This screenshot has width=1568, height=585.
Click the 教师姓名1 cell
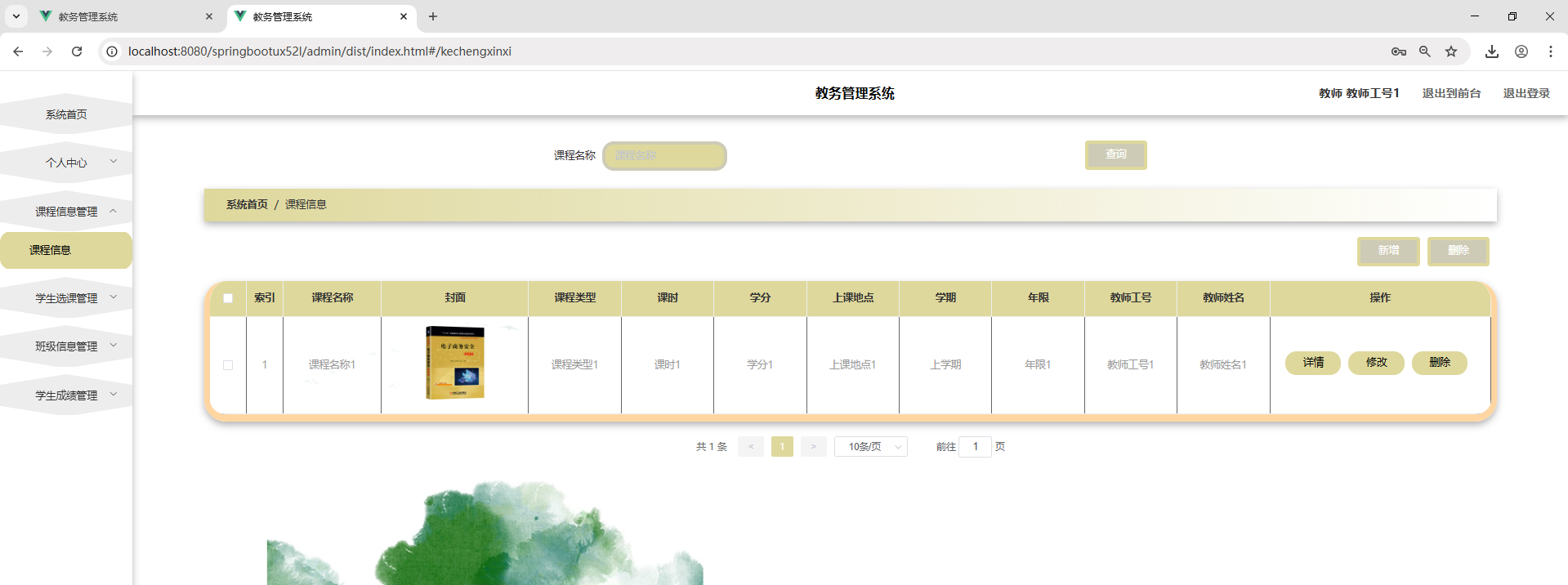tap(1223, 365)
